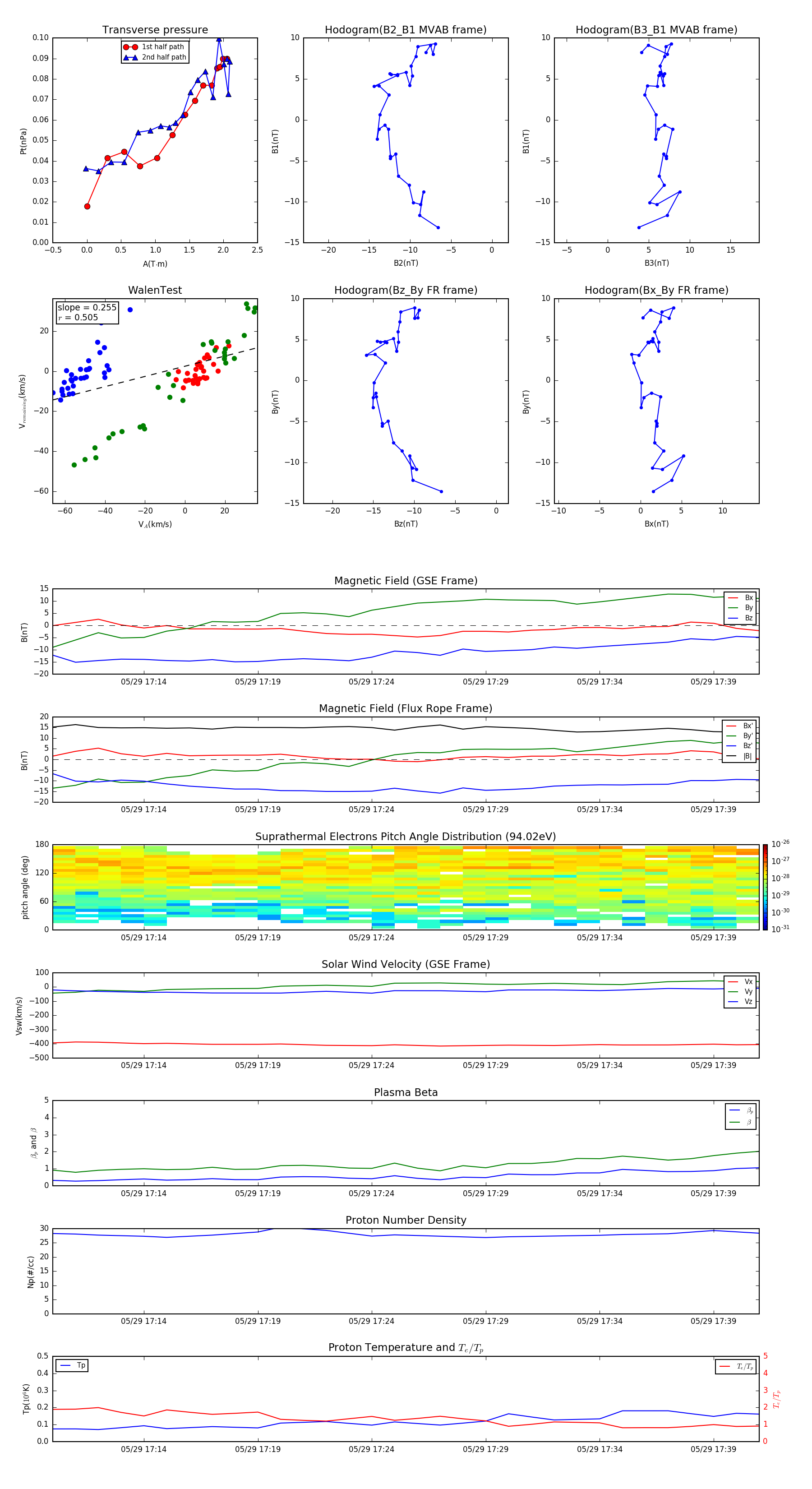Click the 'Magnetic Field (GSE Frame)' title
Image resolution: width=812 pixels, height=1489 pixels.
click(x=406, y=581)
